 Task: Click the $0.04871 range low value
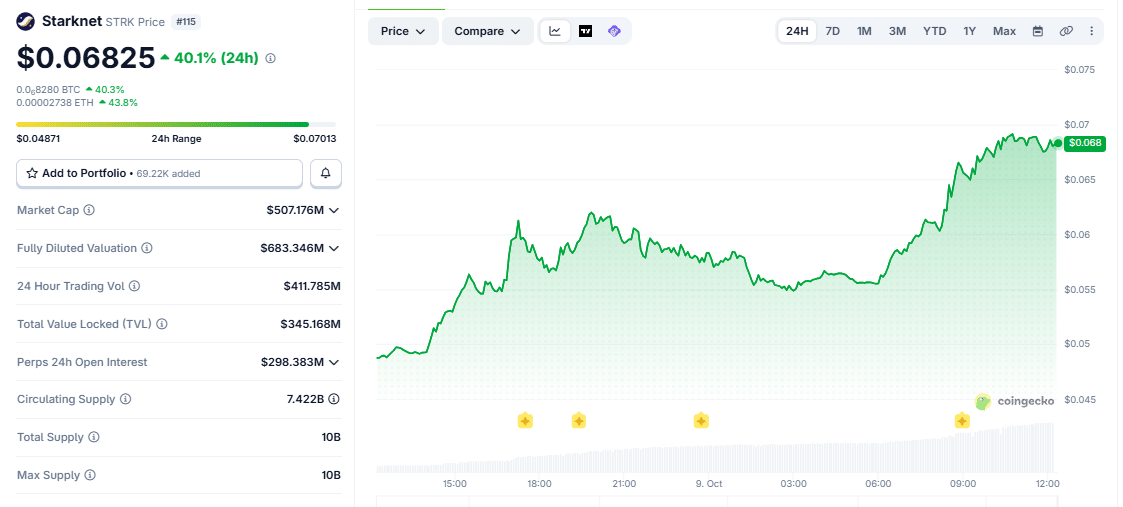click(38, 139)
